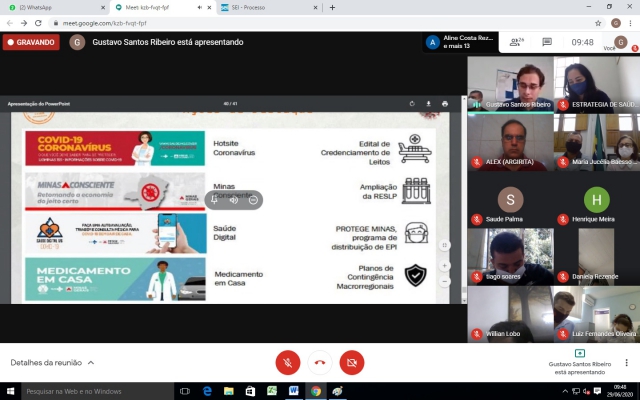Click the address bar URL field
Image resolution: width=640 pixels, height=400 pixels.
(x=322, y=23)
